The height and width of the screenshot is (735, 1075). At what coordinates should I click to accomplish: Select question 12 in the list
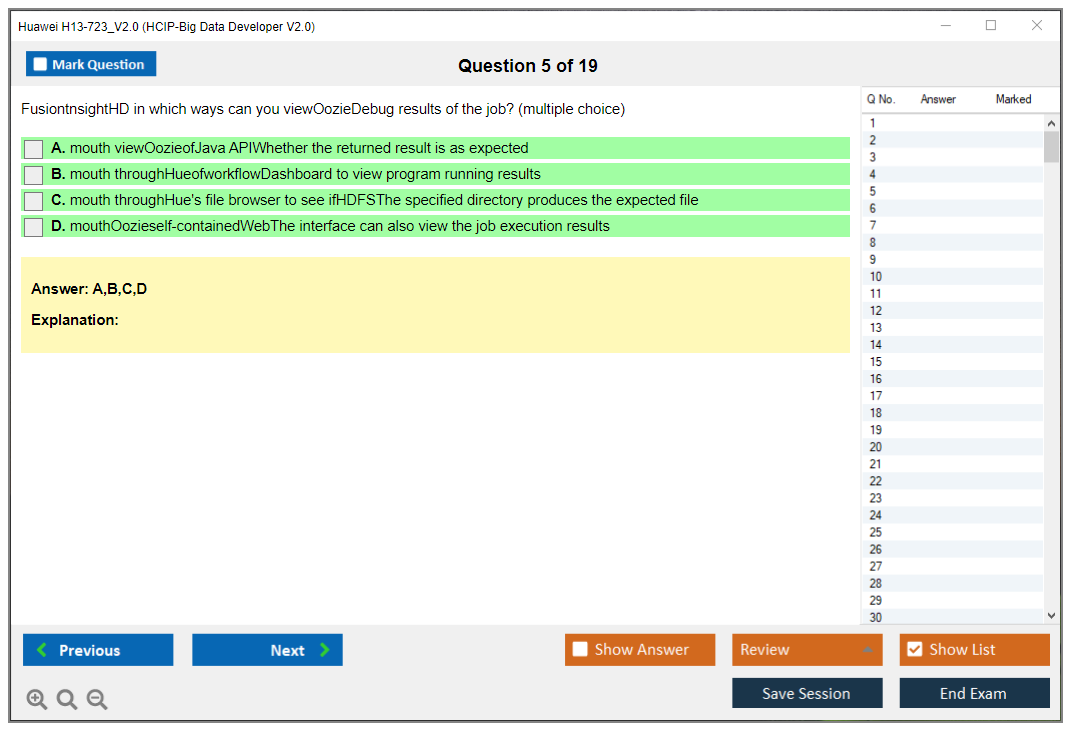point(876,311)
